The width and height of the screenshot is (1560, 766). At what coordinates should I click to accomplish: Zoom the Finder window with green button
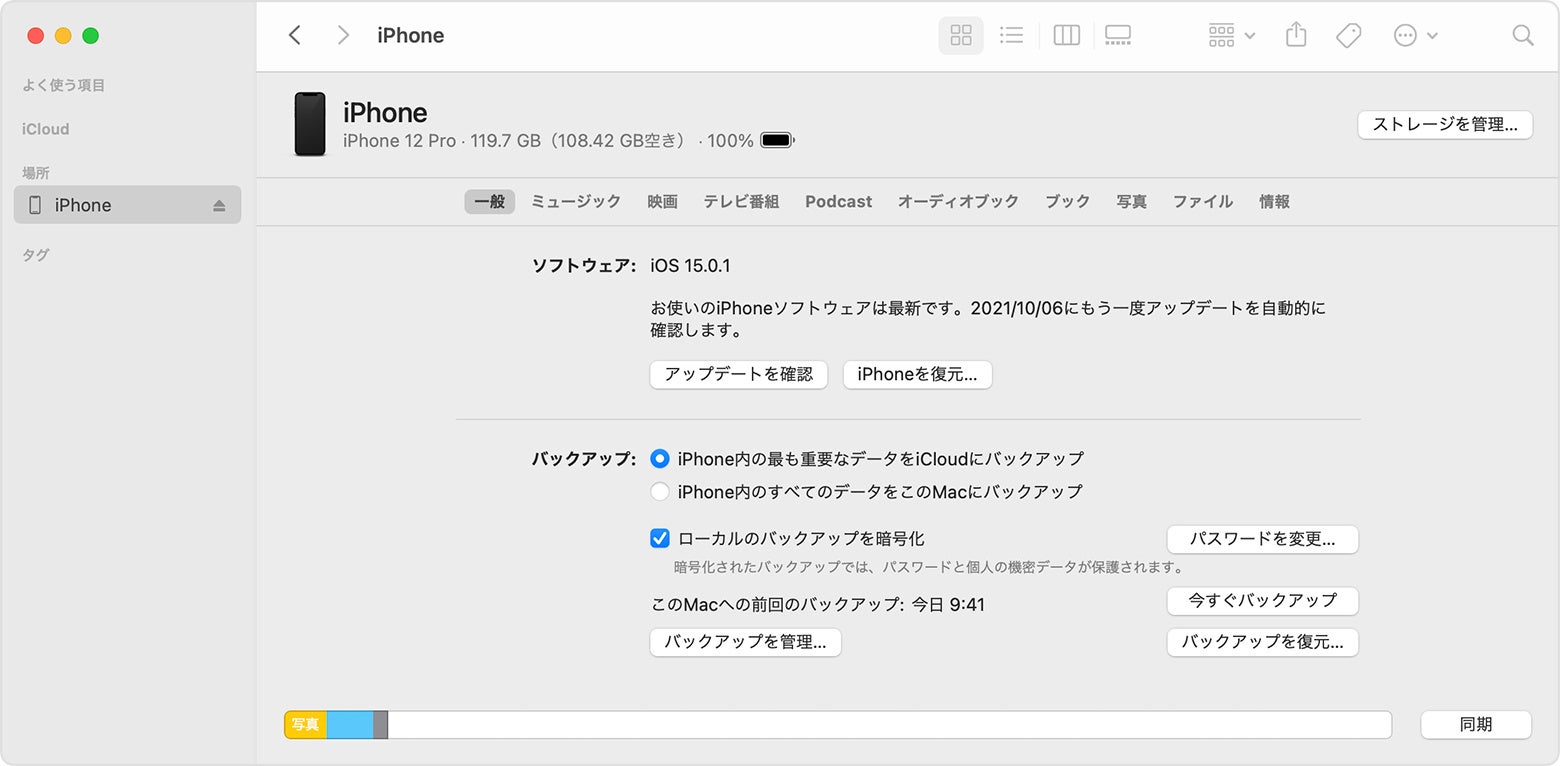pyautogui.click(x=90, y=36)
